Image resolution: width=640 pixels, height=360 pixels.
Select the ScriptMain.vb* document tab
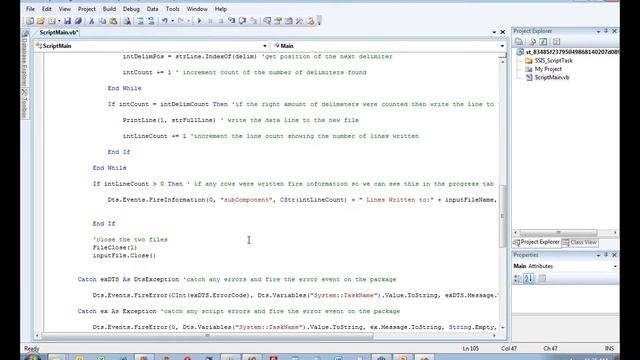pos(59,32)
